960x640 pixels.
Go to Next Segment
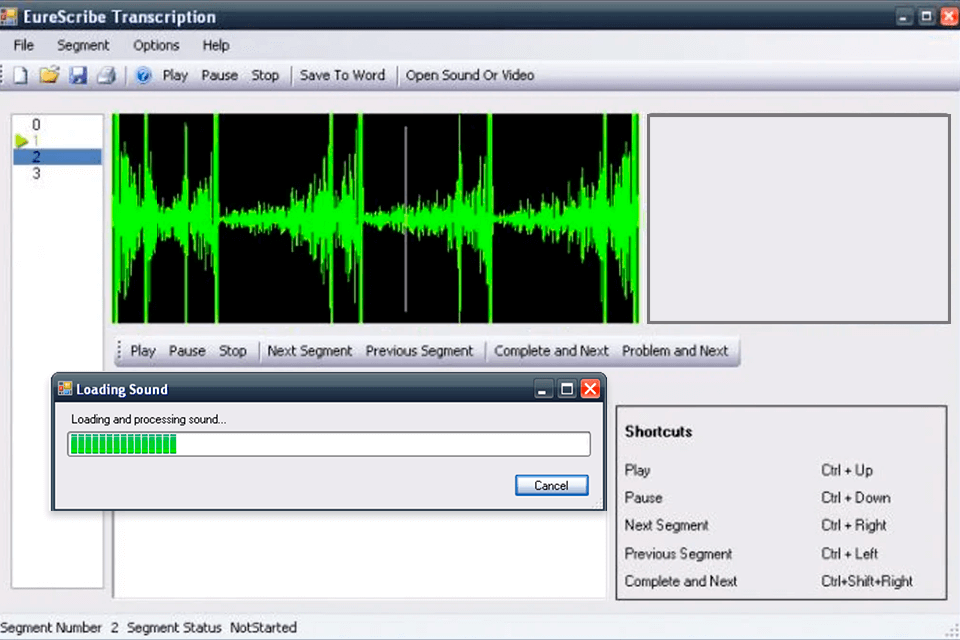click(310, 351)
